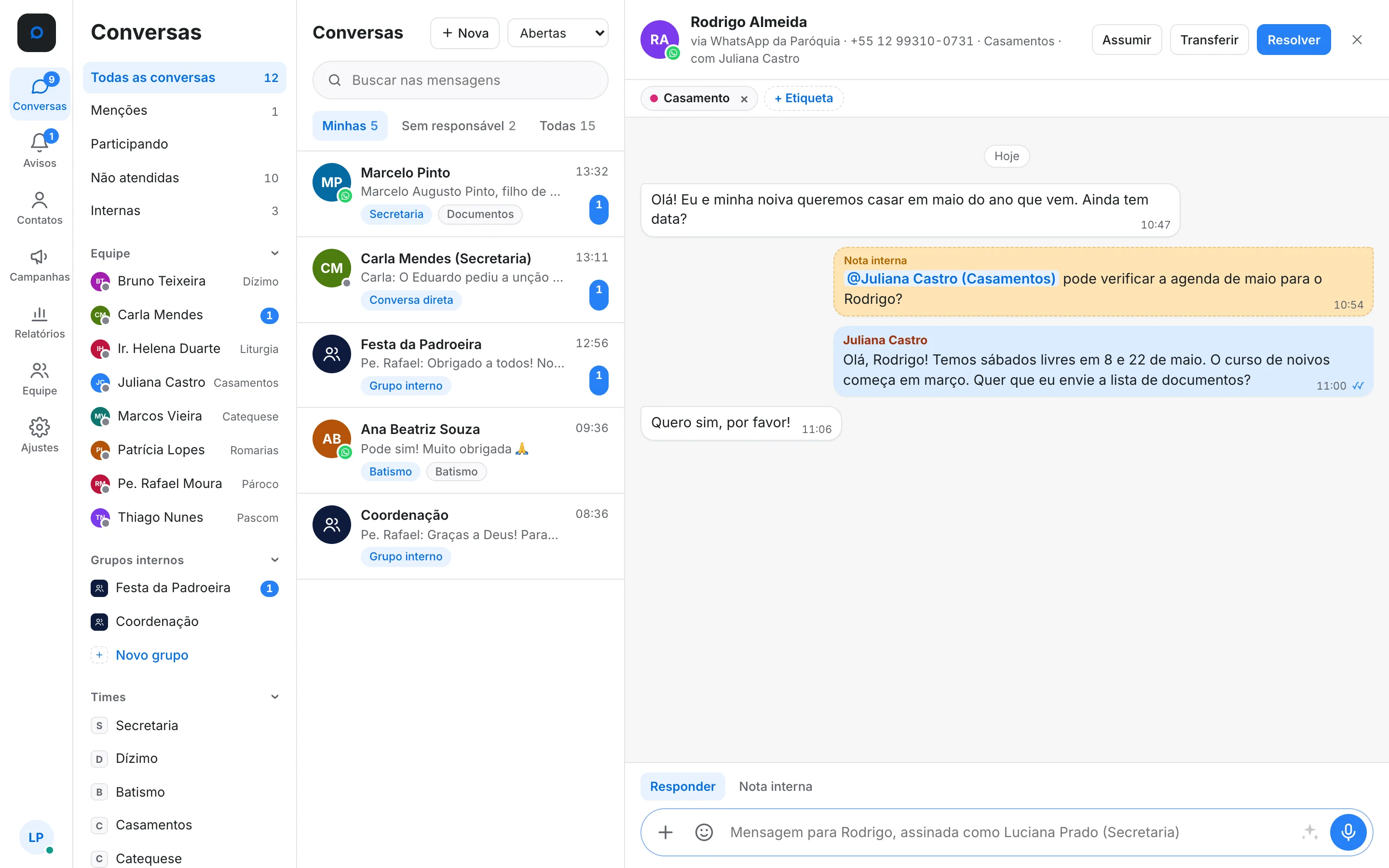This screenshot has height=868, width=1389.
Task: Click Rodrigo Almeida's RA avatar
Action: coord(659,40)
